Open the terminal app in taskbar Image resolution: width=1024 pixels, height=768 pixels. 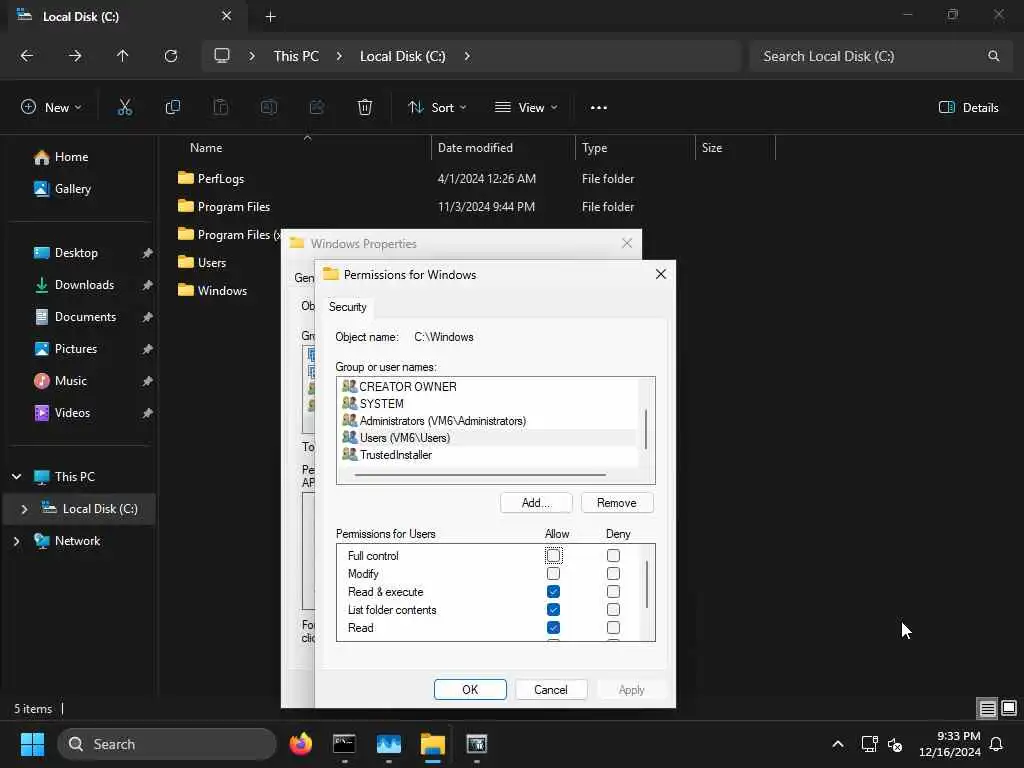344,744
